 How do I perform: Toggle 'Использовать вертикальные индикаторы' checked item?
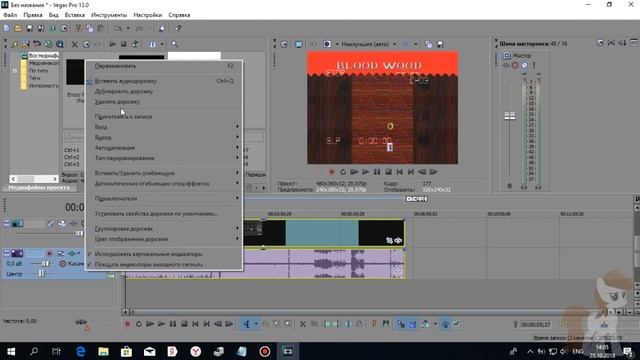coord(165,254)
